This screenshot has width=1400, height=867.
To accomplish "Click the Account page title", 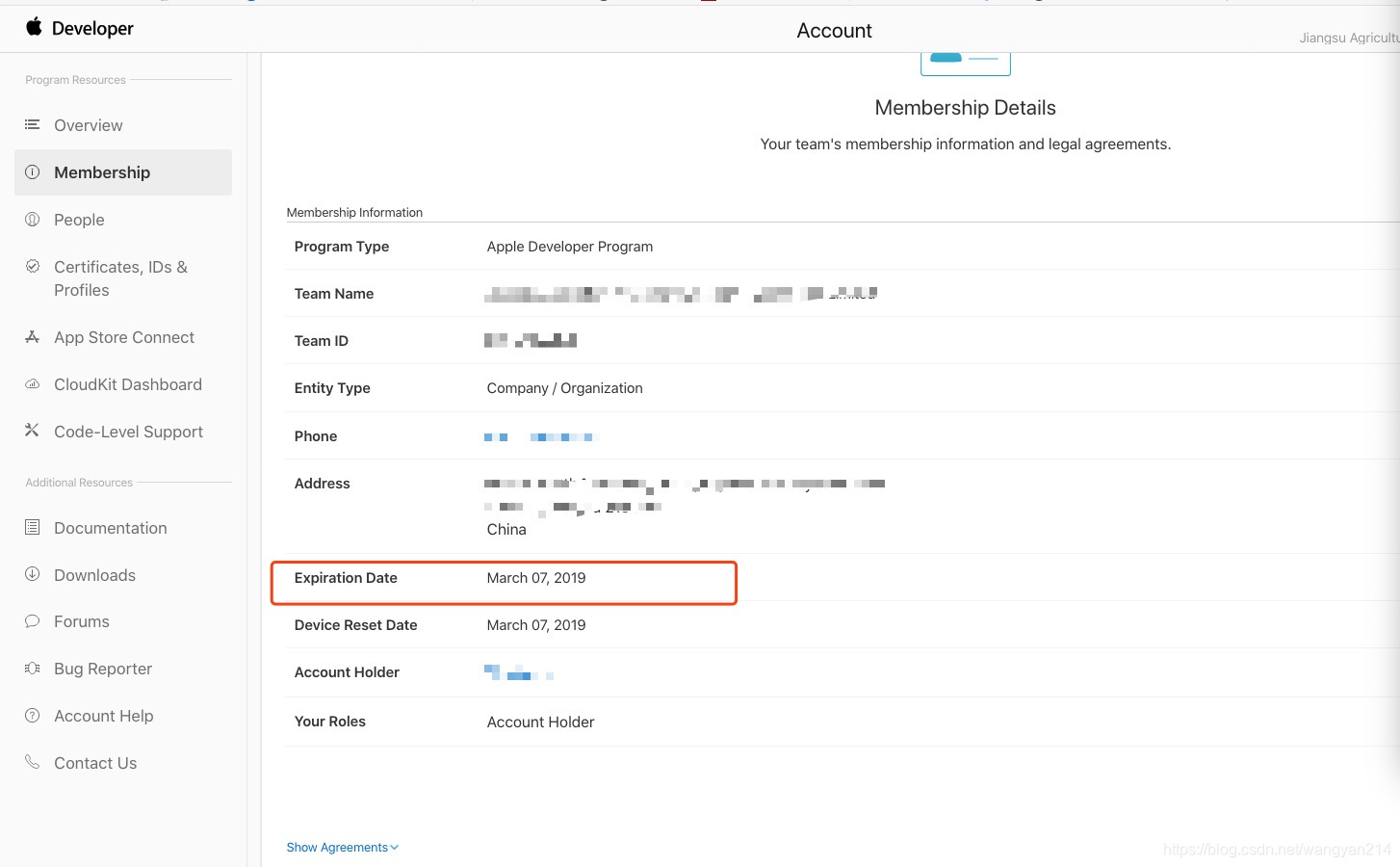I will (834, 31).
